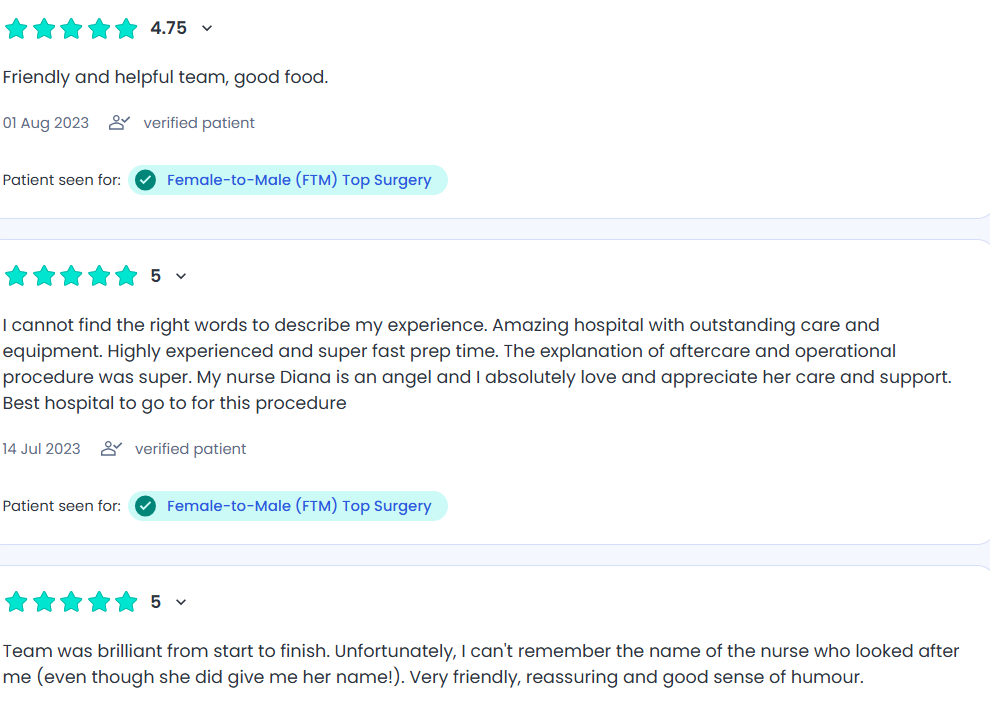Expand rating chevron on 14 Jul 2023 review

pyautogui.click(x=181, y=276)
